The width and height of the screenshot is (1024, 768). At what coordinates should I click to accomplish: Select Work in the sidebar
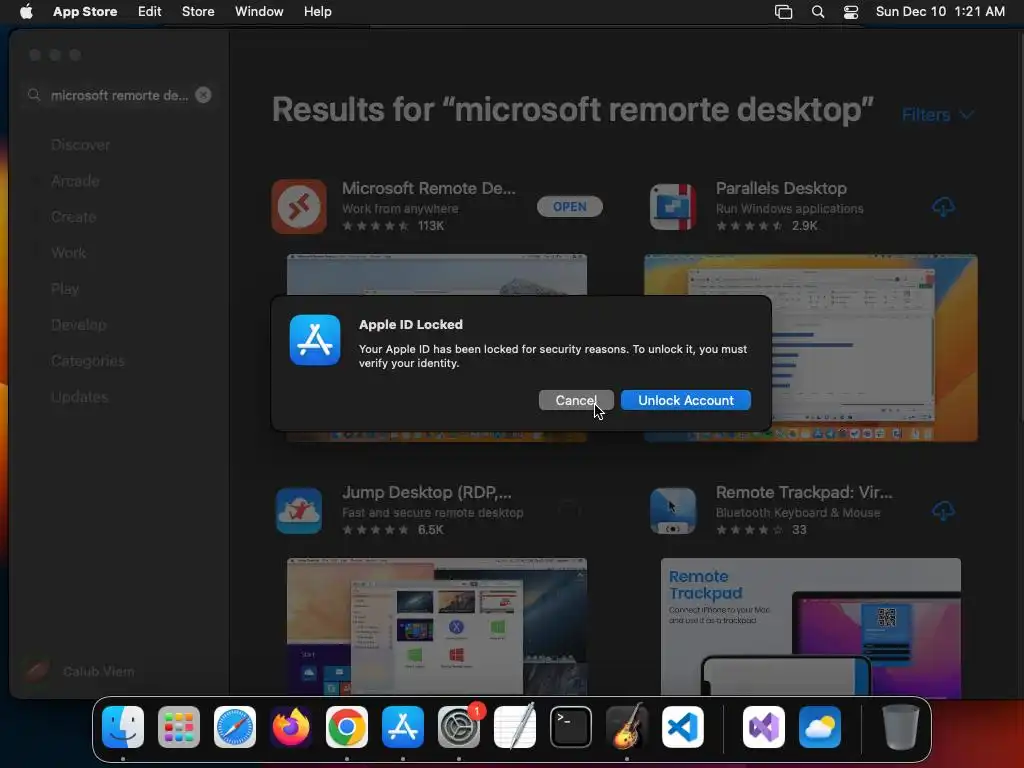click(x=69, y=253)
